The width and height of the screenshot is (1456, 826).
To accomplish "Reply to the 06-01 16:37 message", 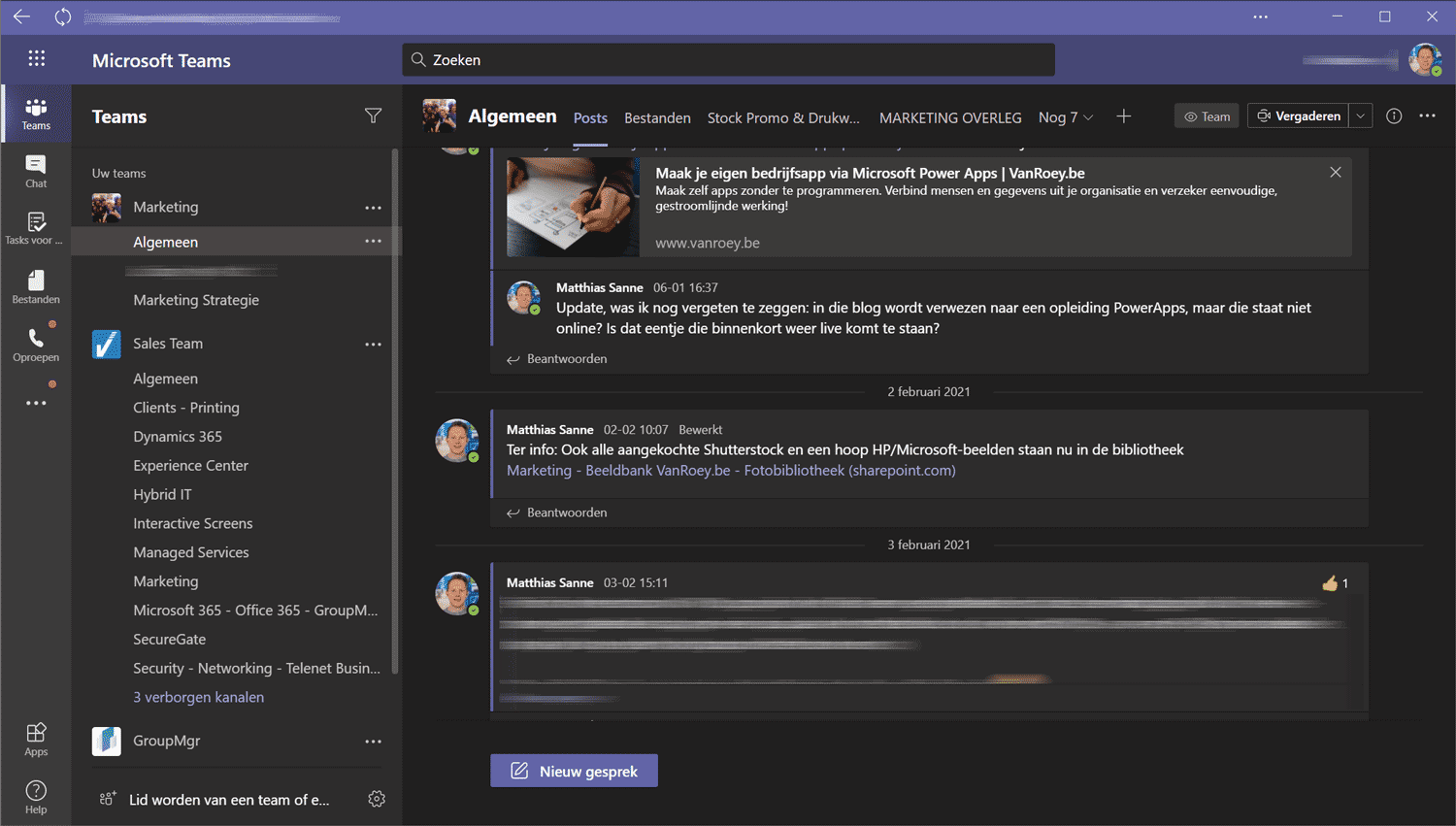I will 557,359.
